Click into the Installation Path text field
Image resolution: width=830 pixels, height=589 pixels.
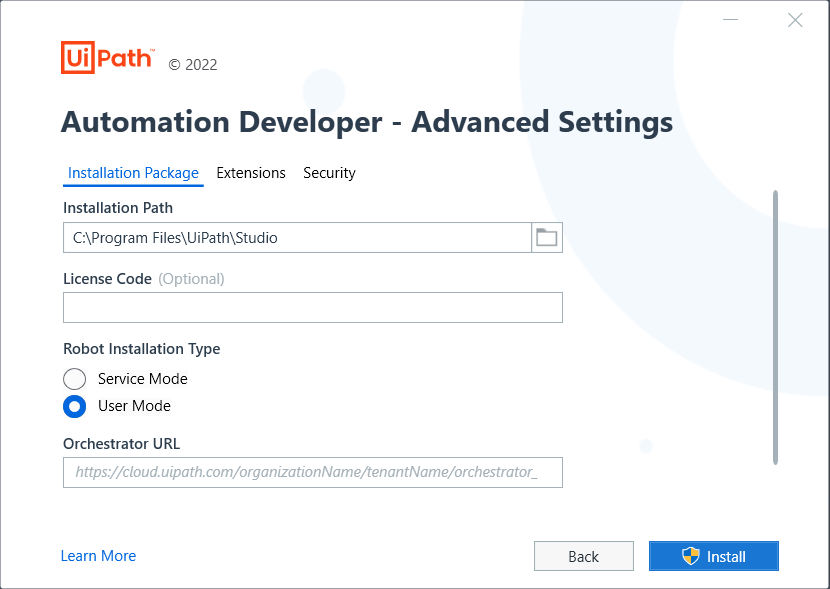pos(297,237)
